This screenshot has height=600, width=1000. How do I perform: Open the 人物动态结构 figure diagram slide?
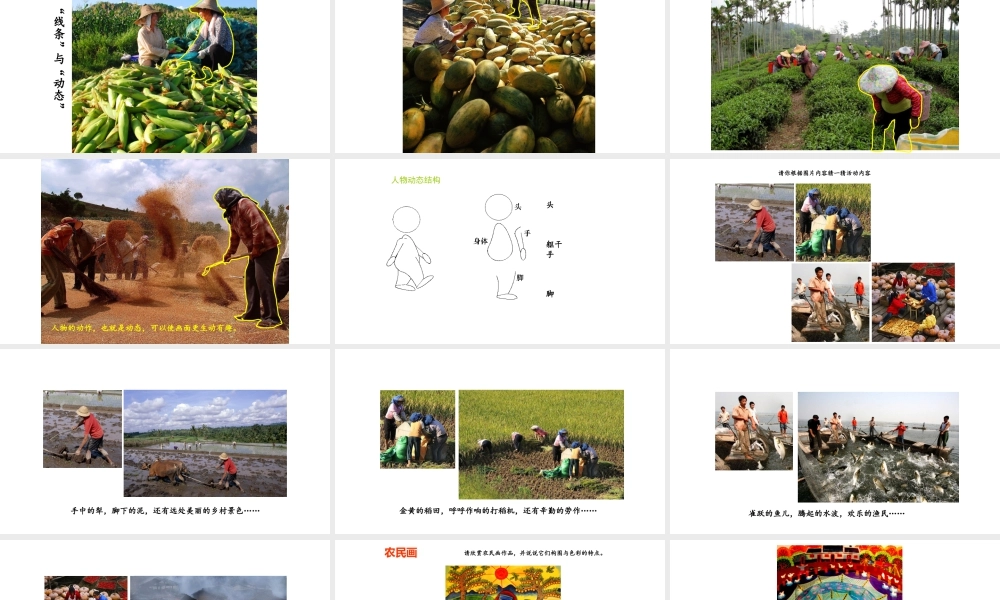click(x=499, y=251)
